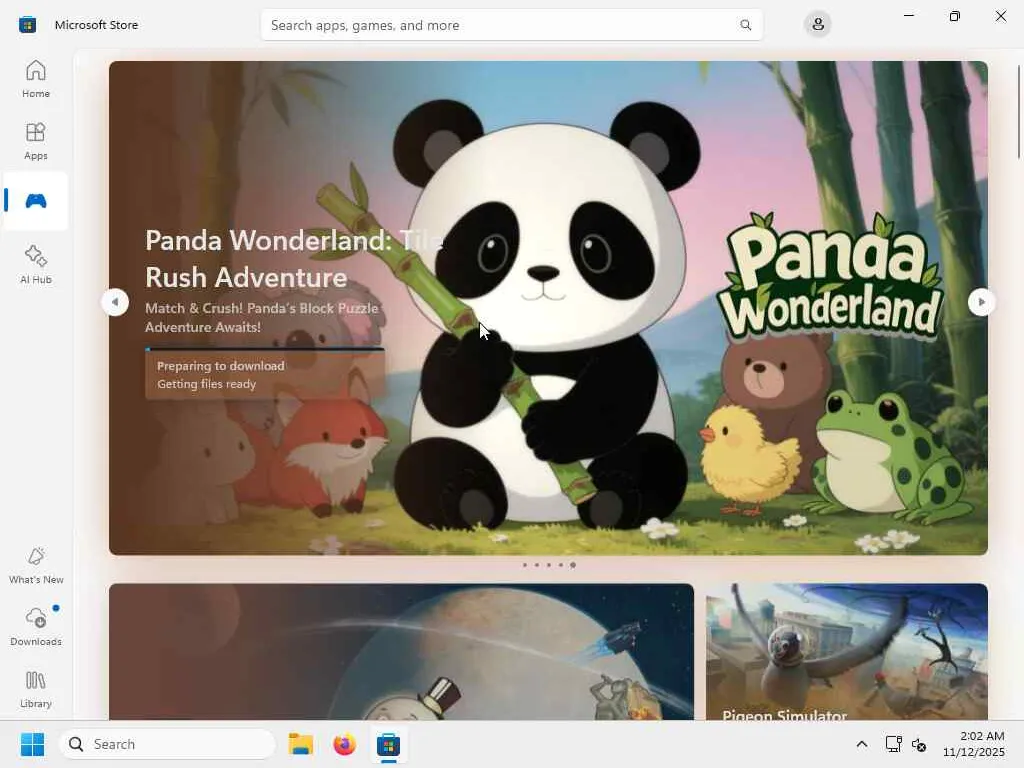The image size is (1024, 768).
Task: Click the Preparing to download status button
Action: click(x=264, y=375)
